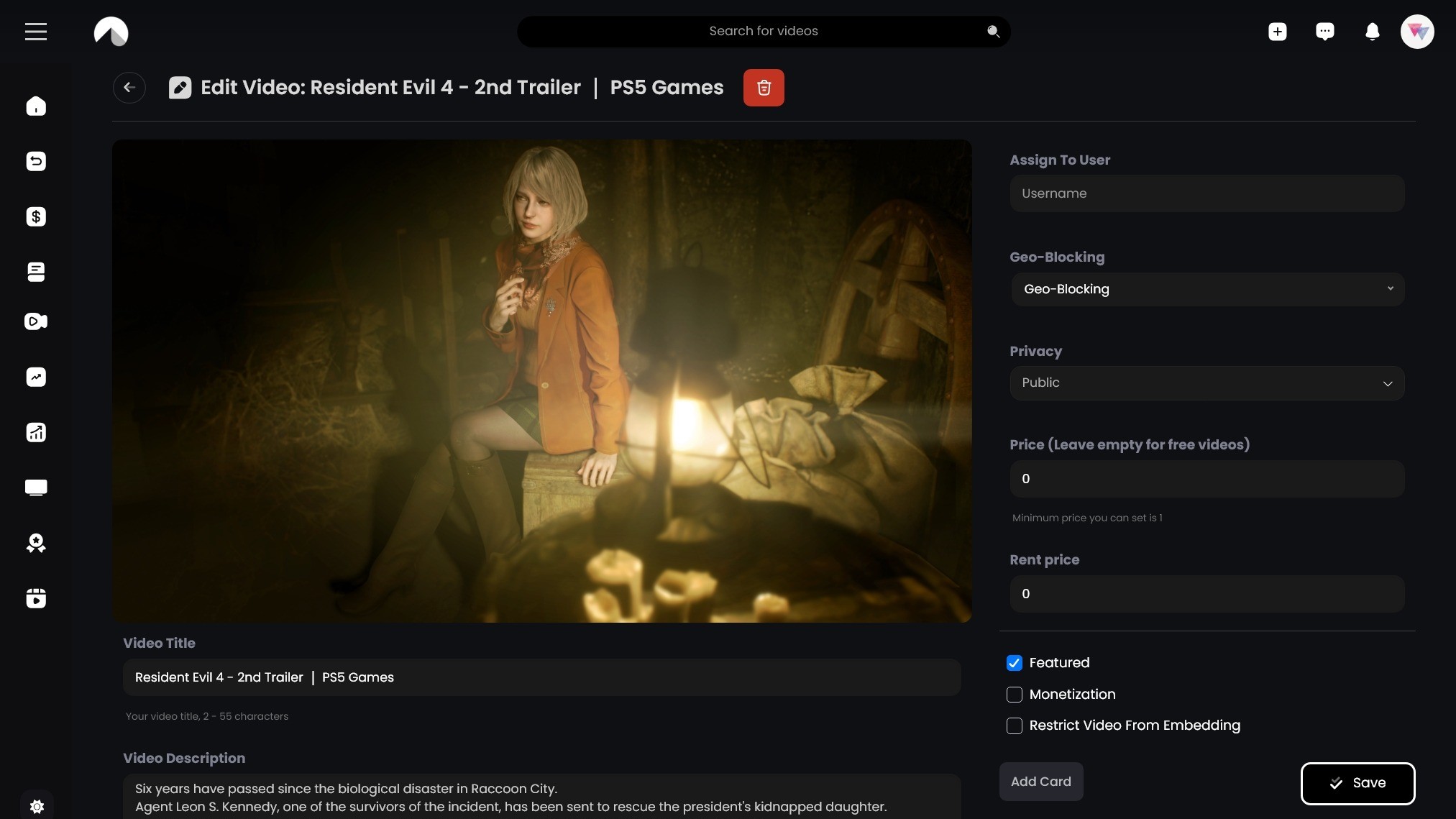Open the messages chat icon
This screenshot has height=819, width=1456.
(1324, 32)
